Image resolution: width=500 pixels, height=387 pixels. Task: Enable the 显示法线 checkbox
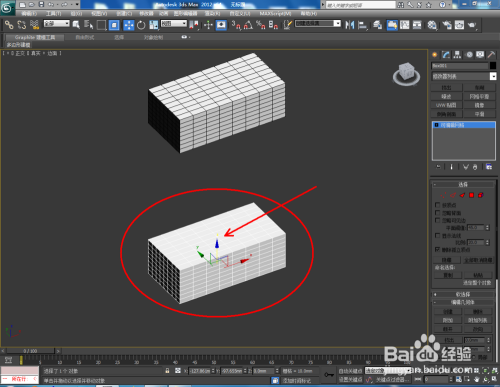click(x=438, y=236)
